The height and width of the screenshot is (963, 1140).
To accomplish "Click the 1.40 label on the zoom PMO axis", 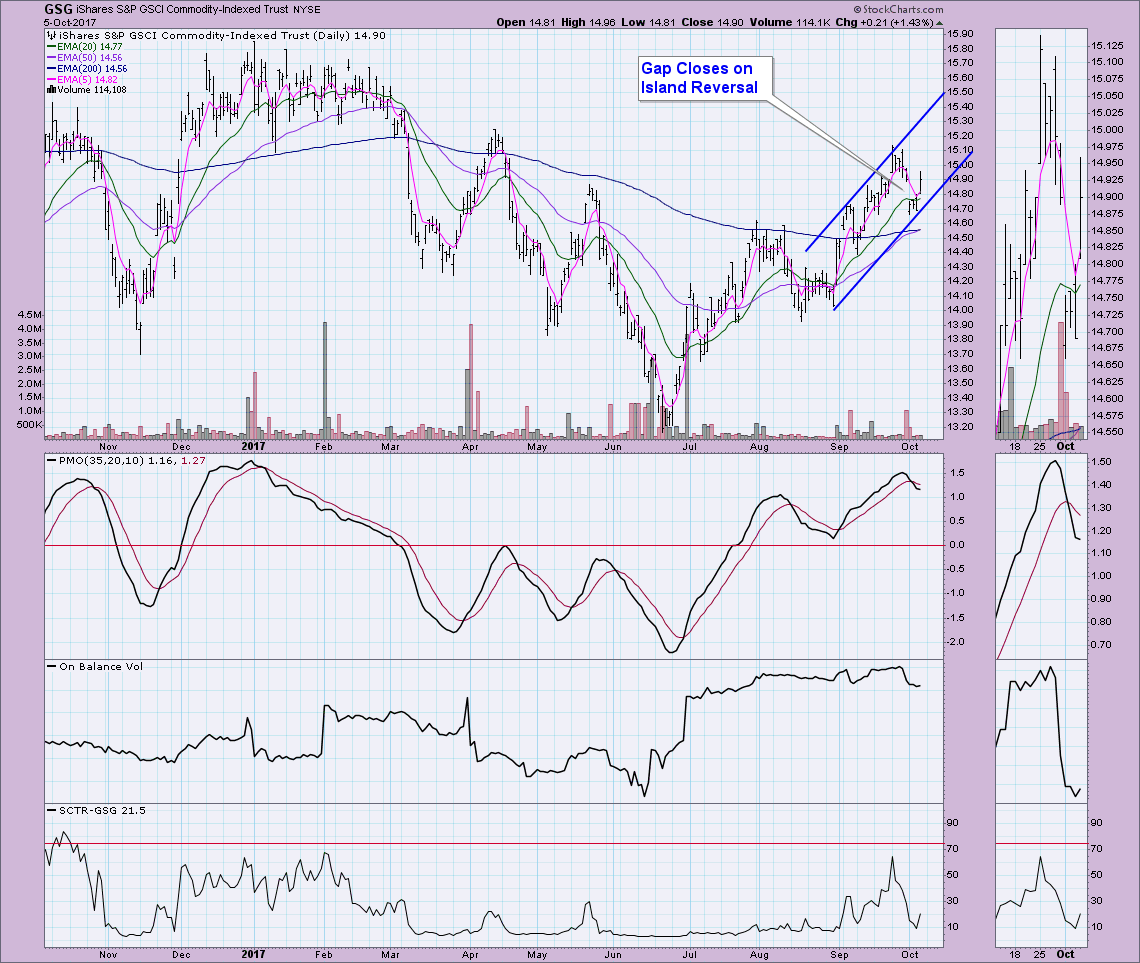I will coord(1101,485).
